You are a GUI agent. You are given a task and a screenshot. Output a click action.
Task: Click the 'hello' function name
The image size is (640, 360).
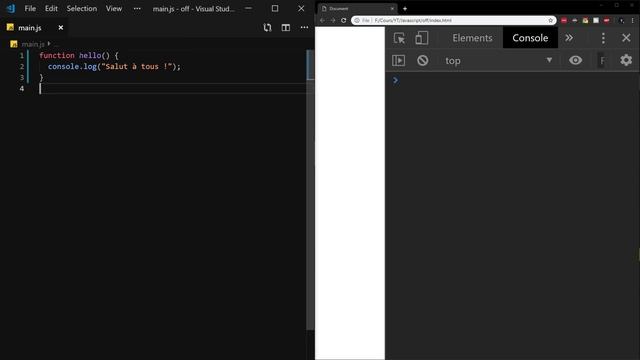pos(90,56)
